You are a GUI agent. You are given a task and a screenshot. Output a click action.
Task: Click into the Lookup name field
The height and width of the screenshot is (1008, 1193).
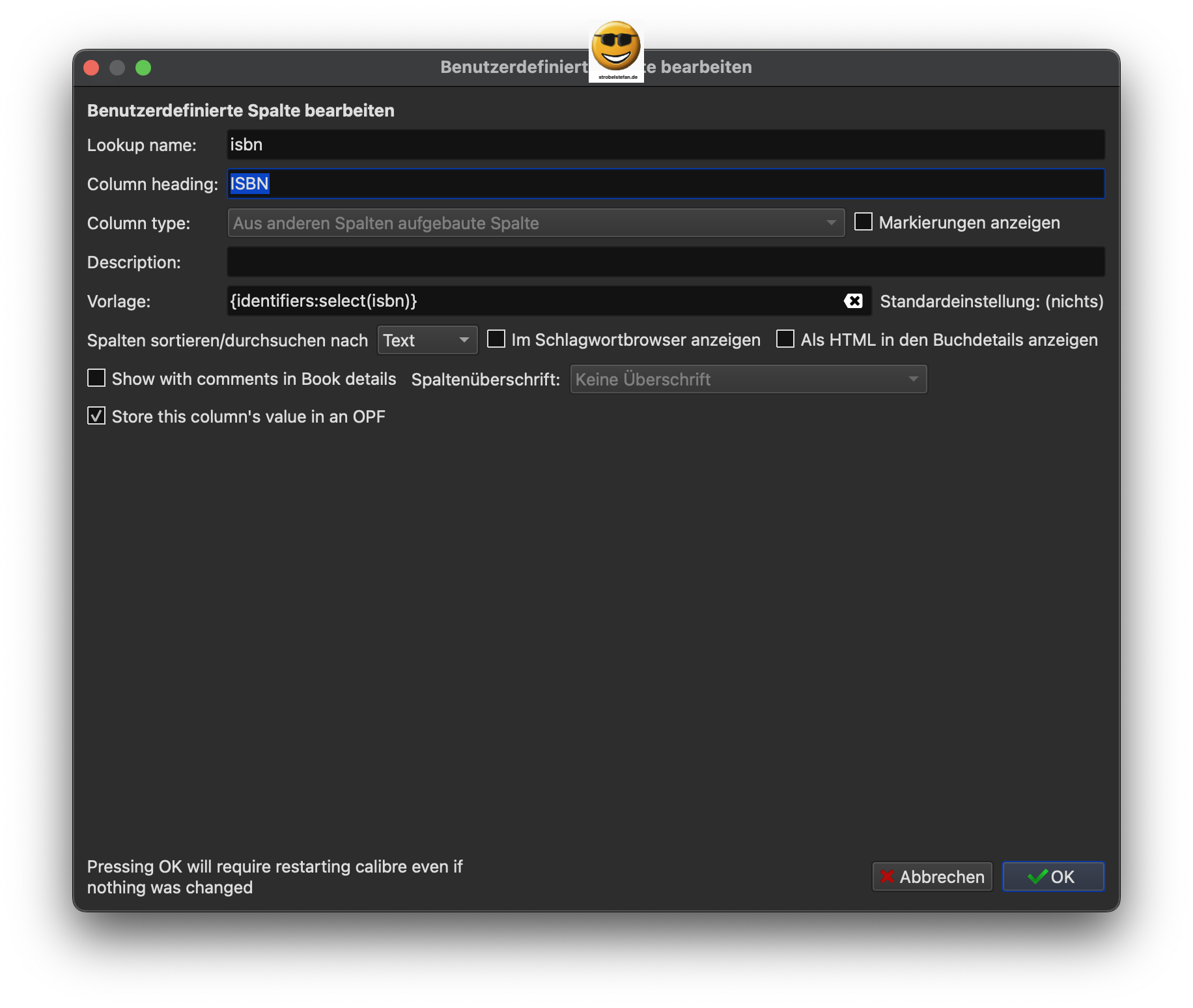click(x=664, y=145)
